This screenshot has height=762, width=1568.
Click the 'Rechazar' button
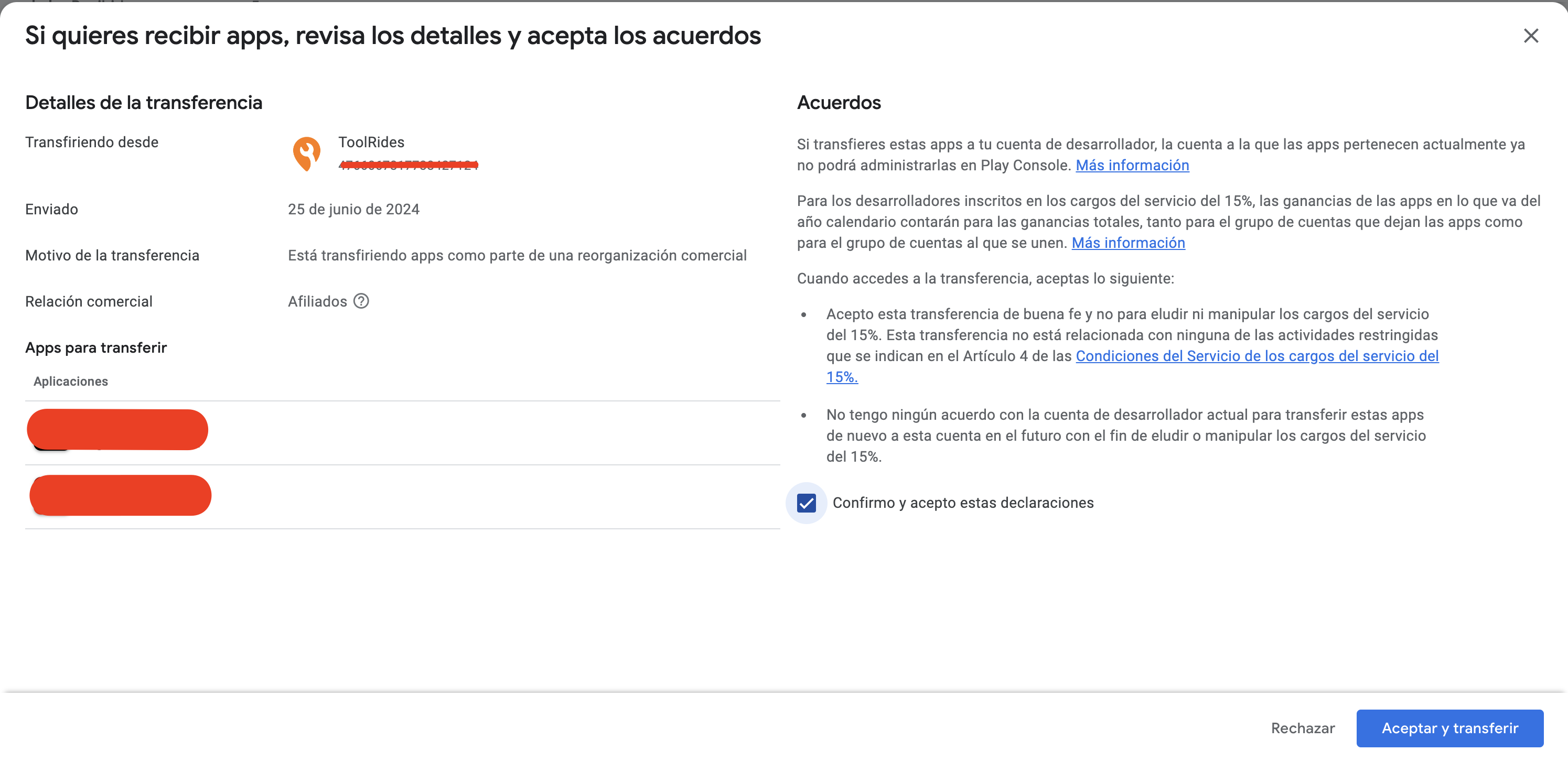click(1303, 728)
